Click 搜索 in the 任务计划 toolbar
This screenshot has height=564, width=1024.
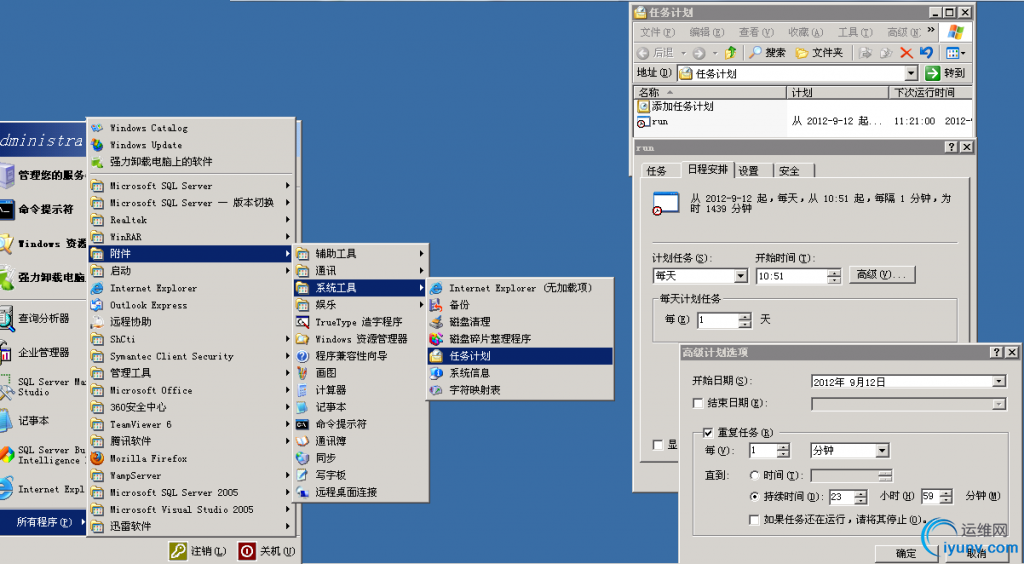767,53
